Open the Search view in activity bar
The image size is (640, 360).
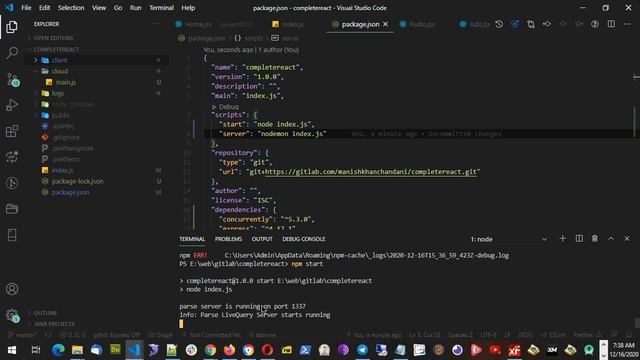click(12, 53)
